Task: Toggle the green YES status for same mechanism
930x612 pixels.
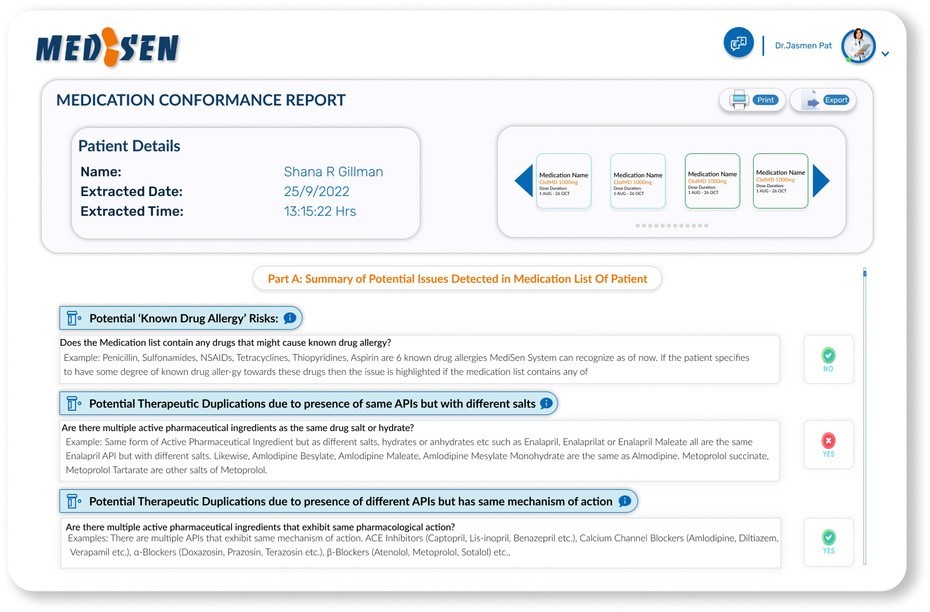Action: pos(828,542)
